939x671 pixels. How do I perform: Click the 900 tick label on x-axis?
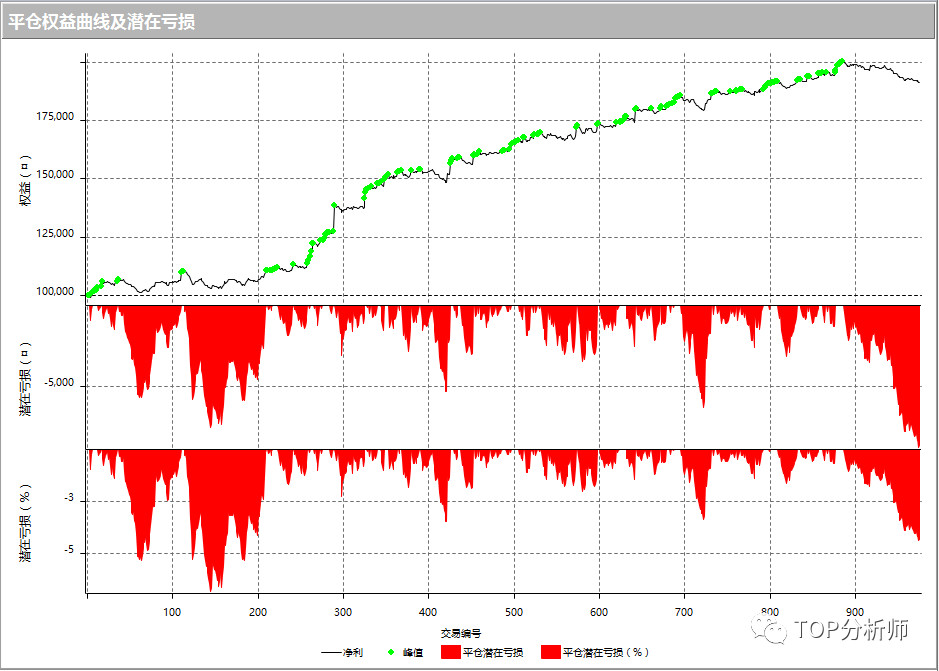854,610
